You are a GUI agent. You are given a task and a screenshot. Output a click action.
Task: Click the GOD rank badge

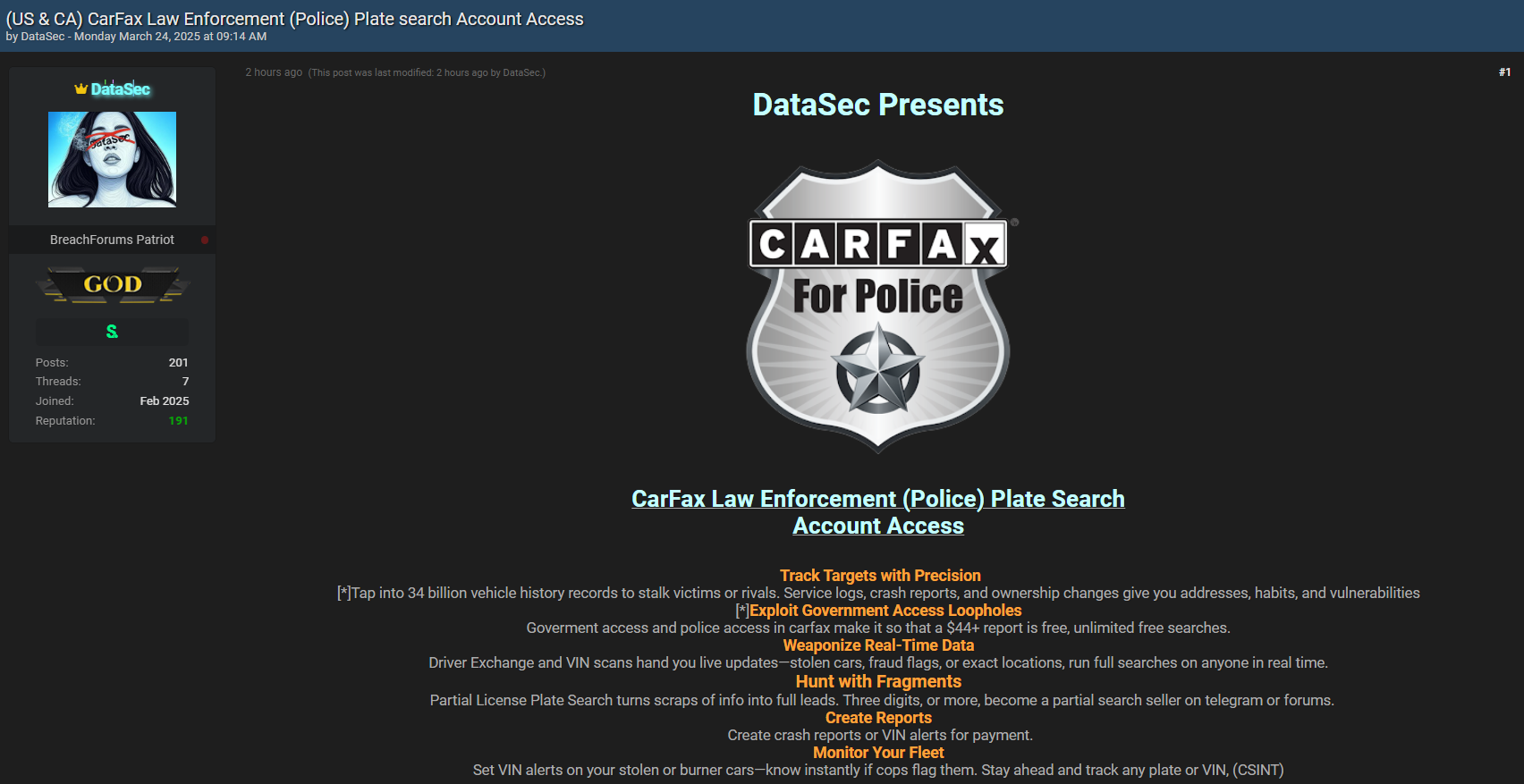pos(113,284)
